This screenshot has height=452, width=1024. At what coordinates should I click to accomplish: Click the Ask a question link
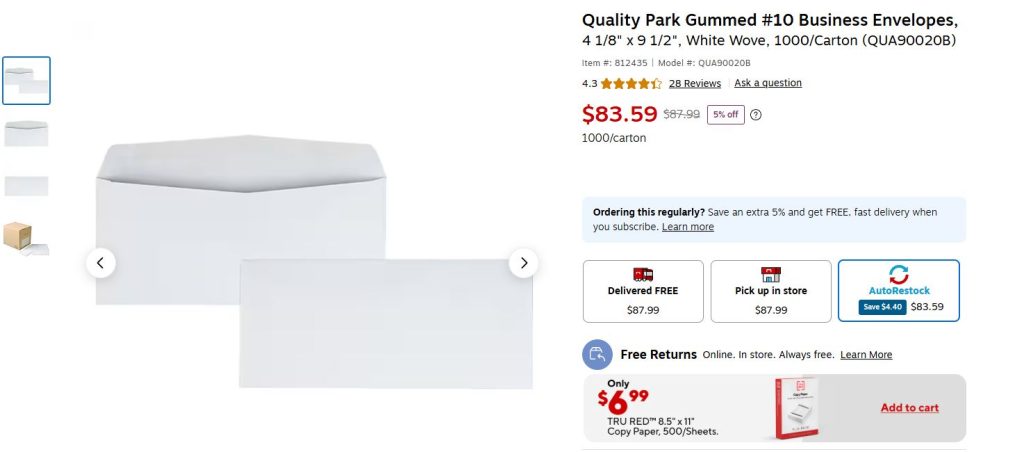point(768,83)
